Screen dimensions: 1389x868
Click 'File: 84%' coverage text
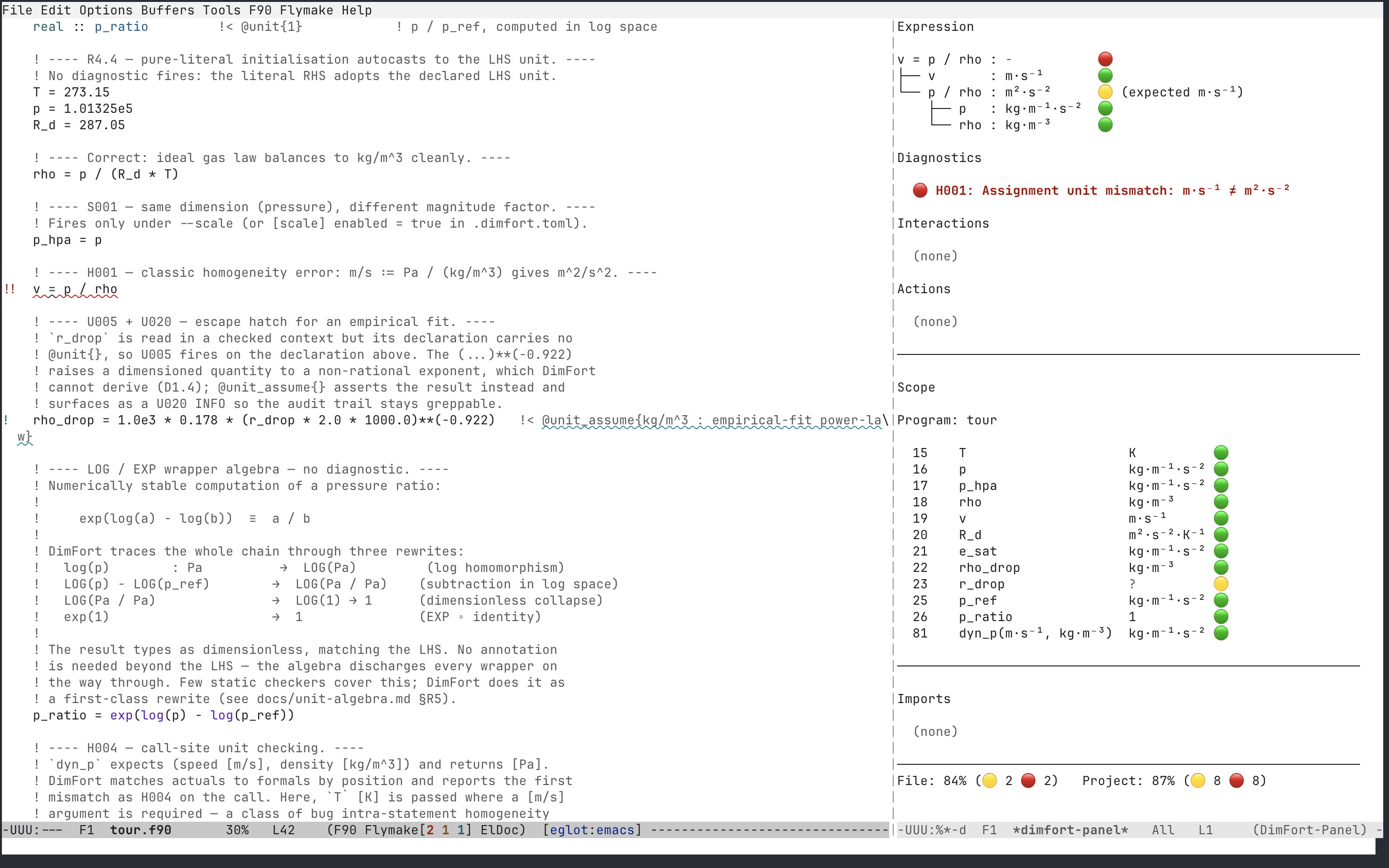pyautogui.click(x=932, y=781)
